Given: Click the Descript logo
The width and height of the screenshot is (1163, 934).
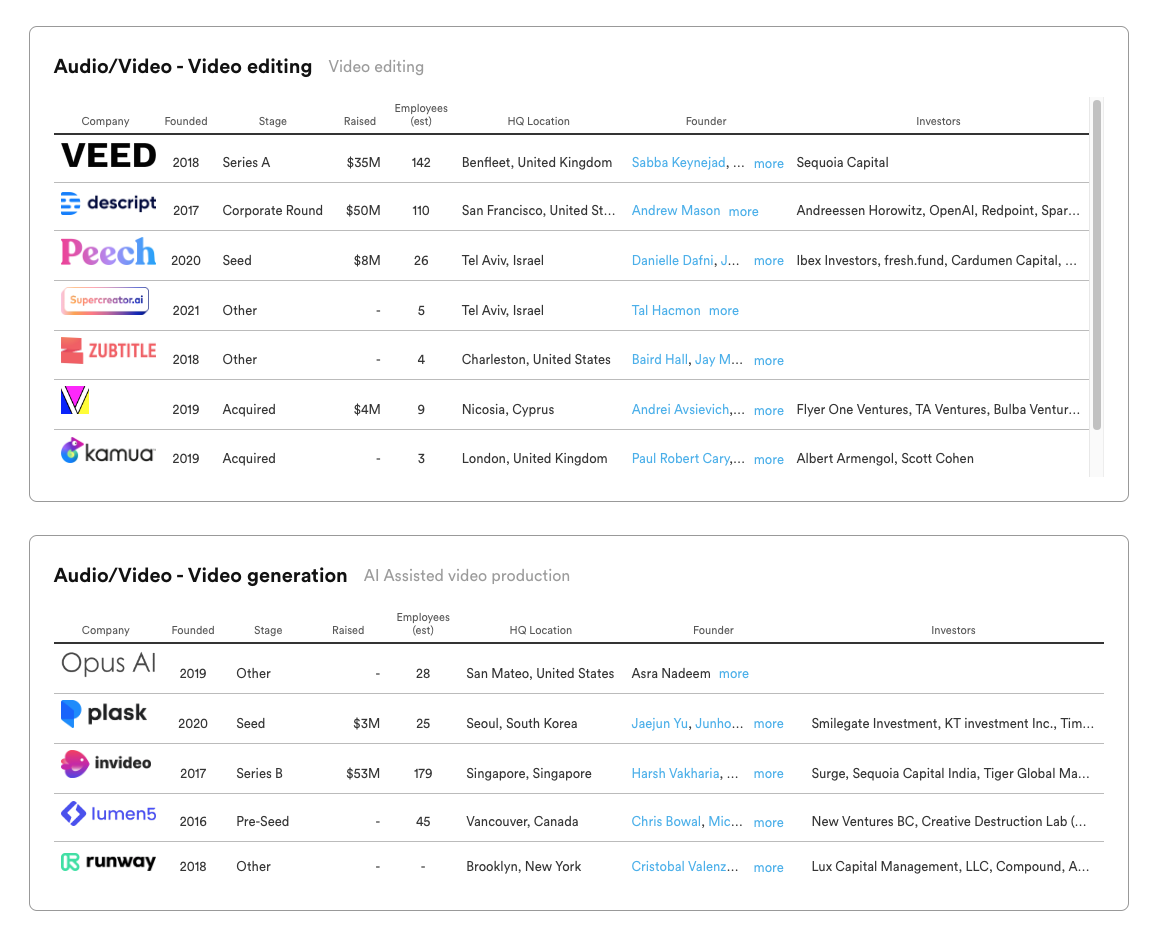Looking at the screenshot, I should 108,204.
